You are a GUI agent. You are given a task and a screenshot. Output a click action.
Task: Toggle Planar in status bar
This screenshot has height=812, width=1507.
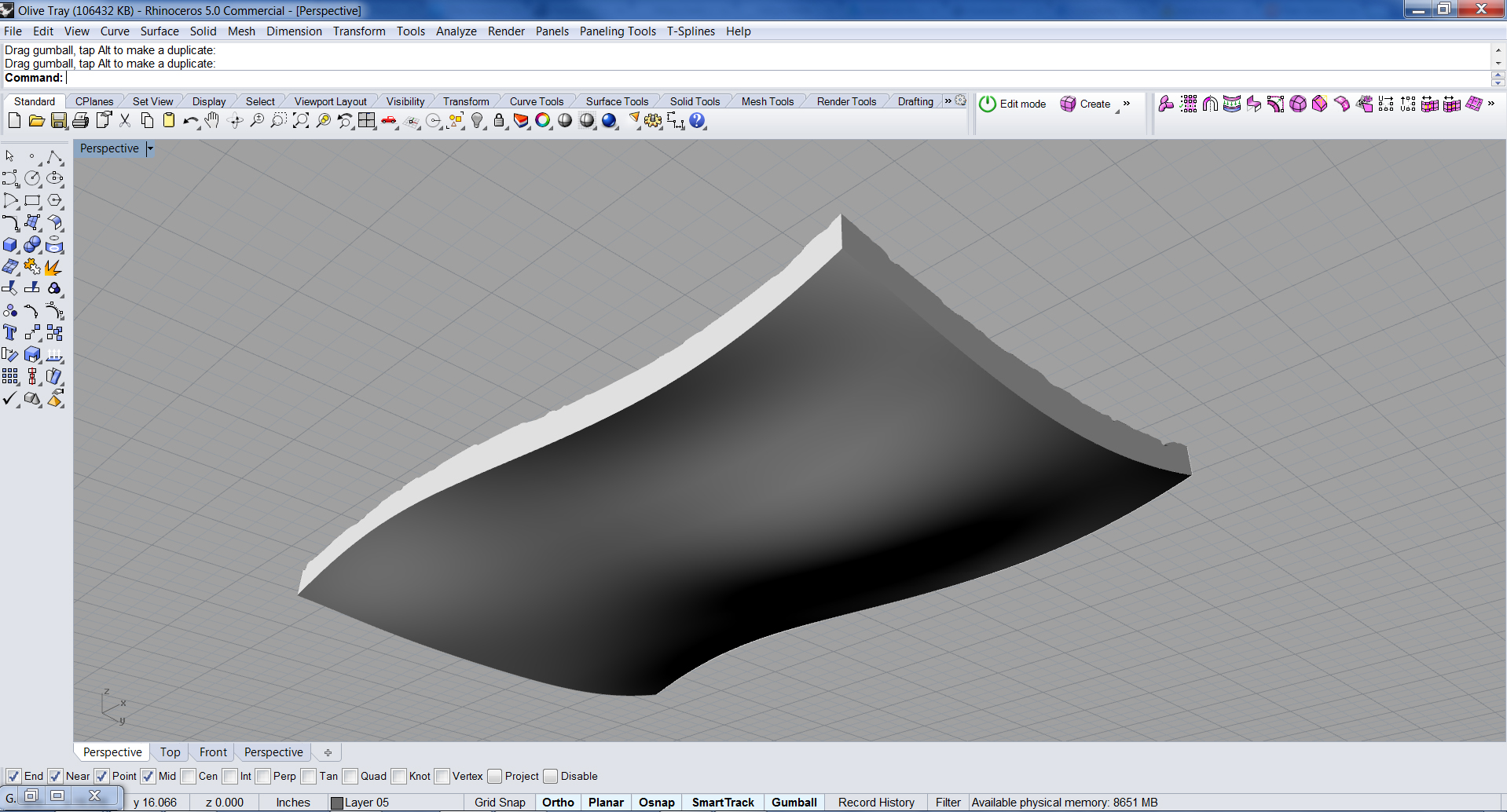coord(606,803)
